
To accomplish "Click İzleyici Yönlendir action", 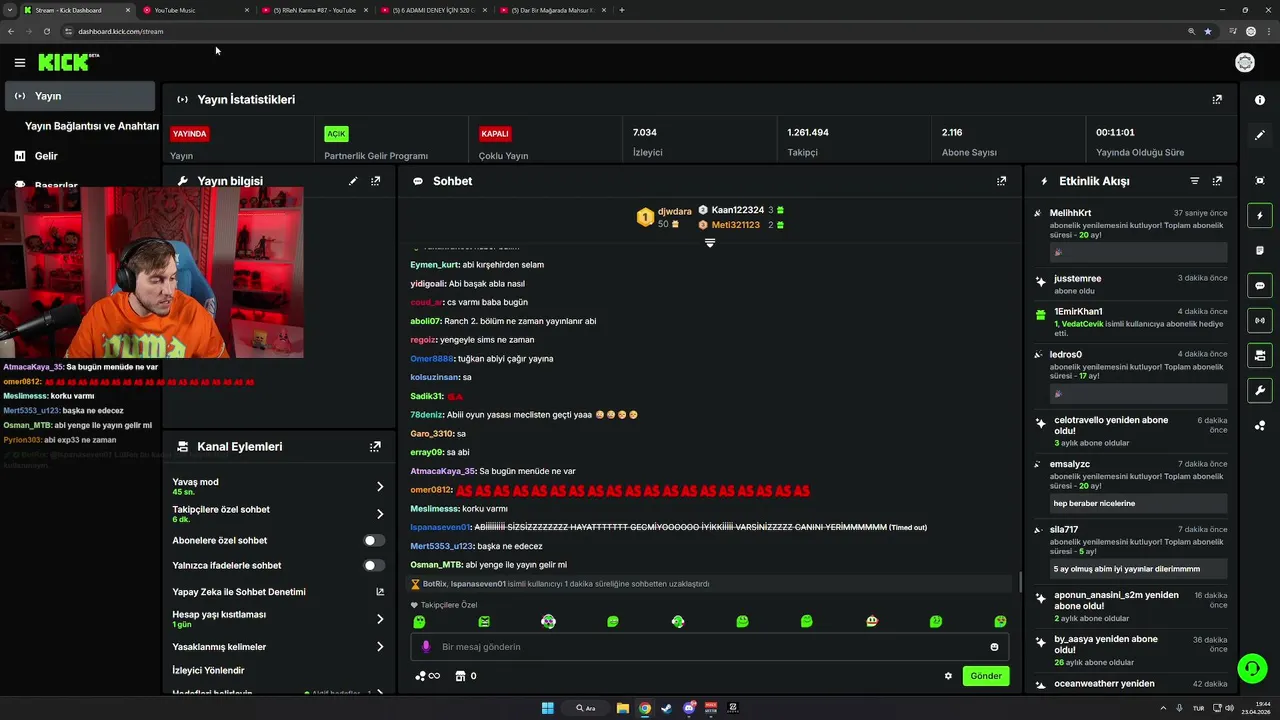I will tap(208, 670).
